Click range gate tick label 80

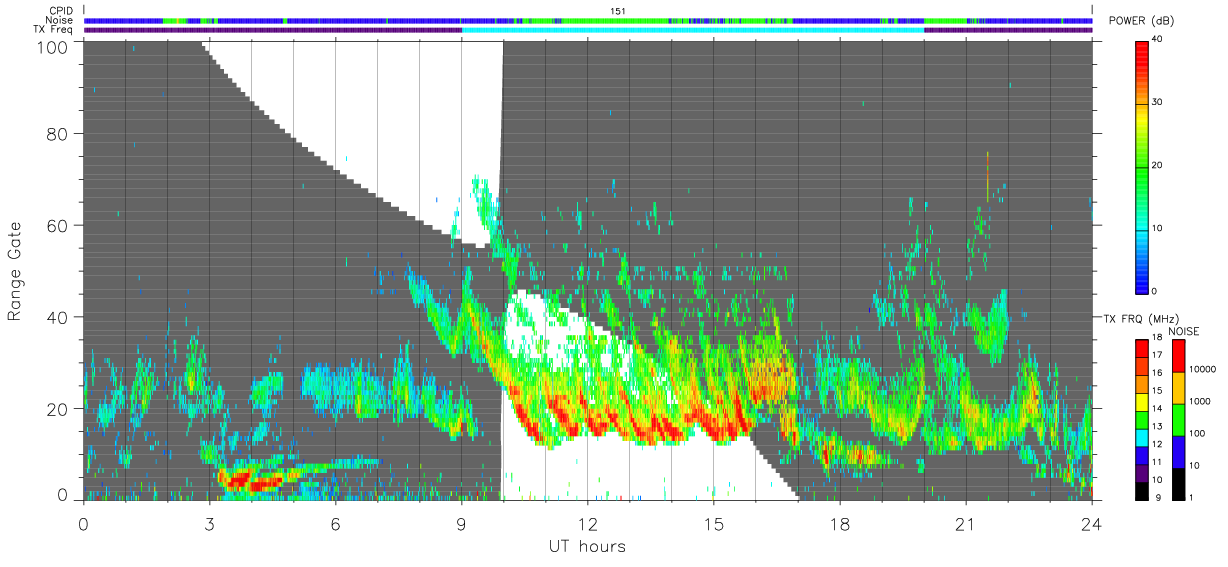coord(58,133)
